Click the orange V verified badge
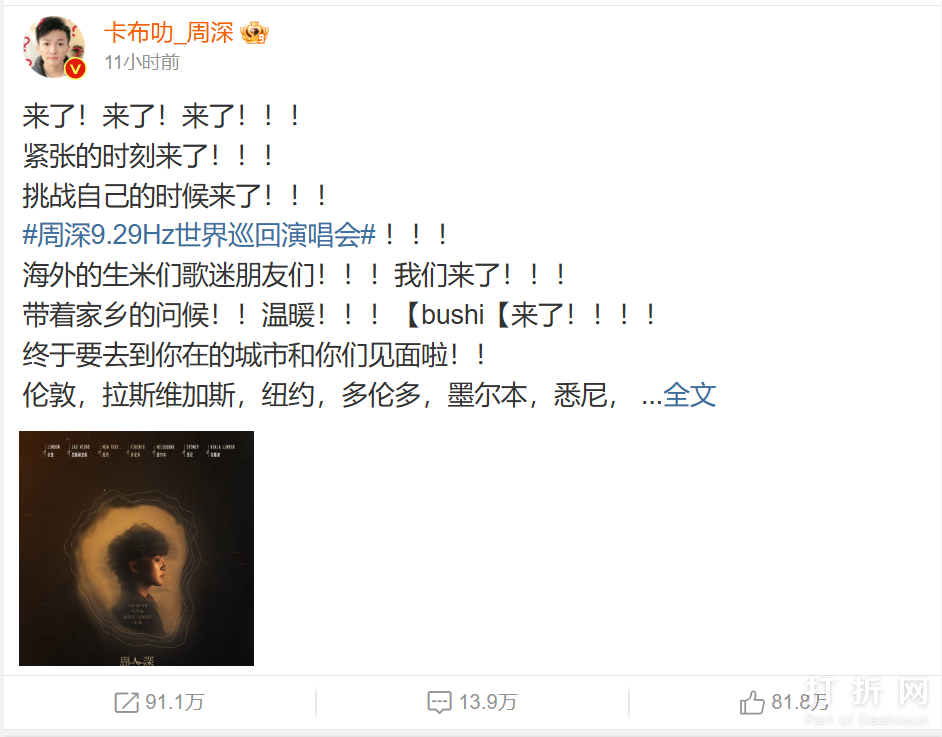This screenshot has width=942, height=737. pyautogui.click(x=75, y=69)
